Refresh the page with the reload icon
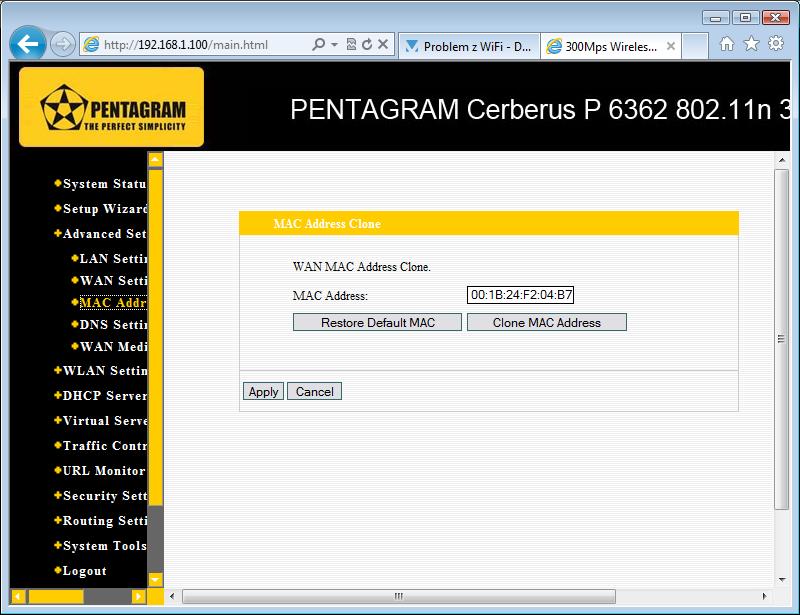 [367, 44]
